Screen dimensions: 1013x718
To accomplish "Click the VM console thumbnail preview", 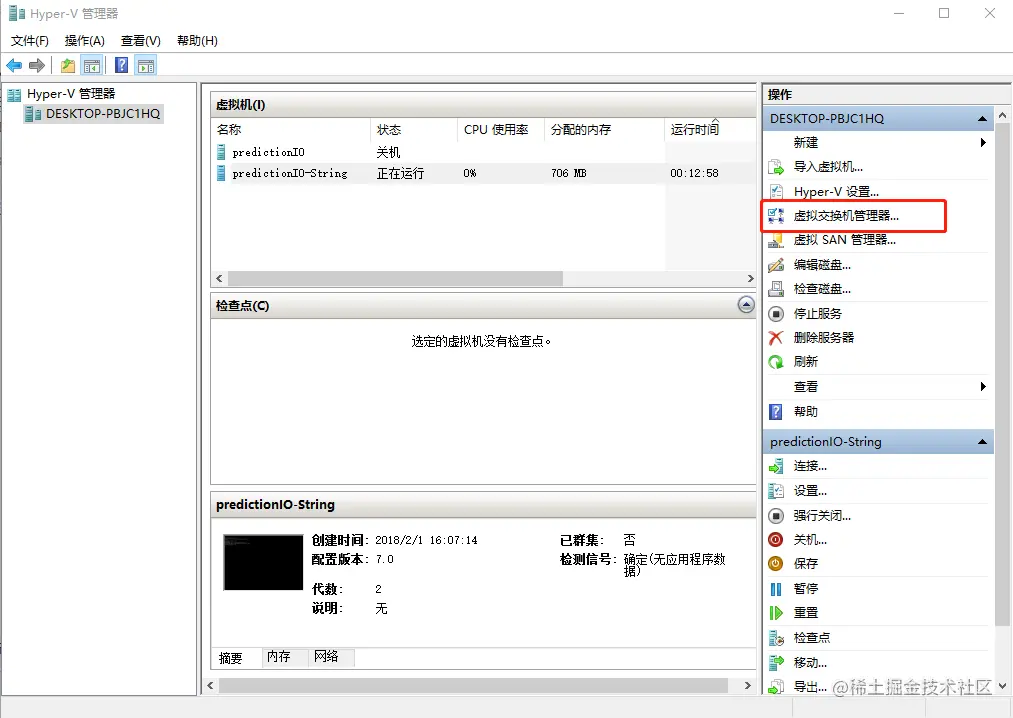I will [263, 562].
